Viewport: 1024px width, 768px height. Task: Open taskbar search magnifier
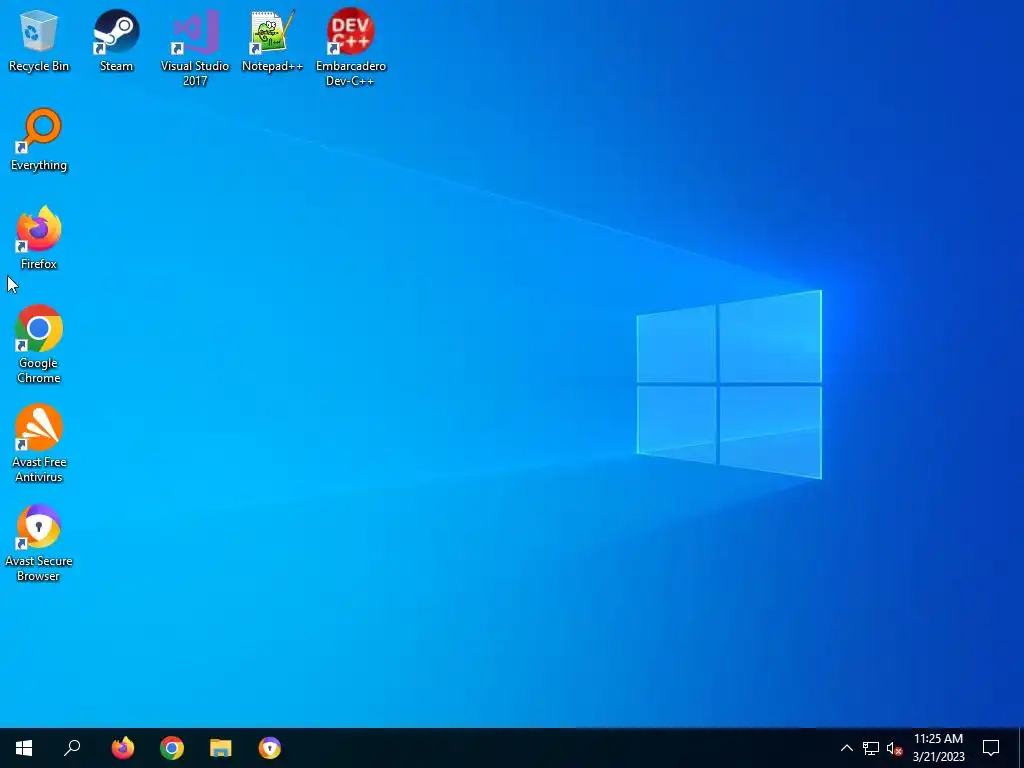pos(72,748)
